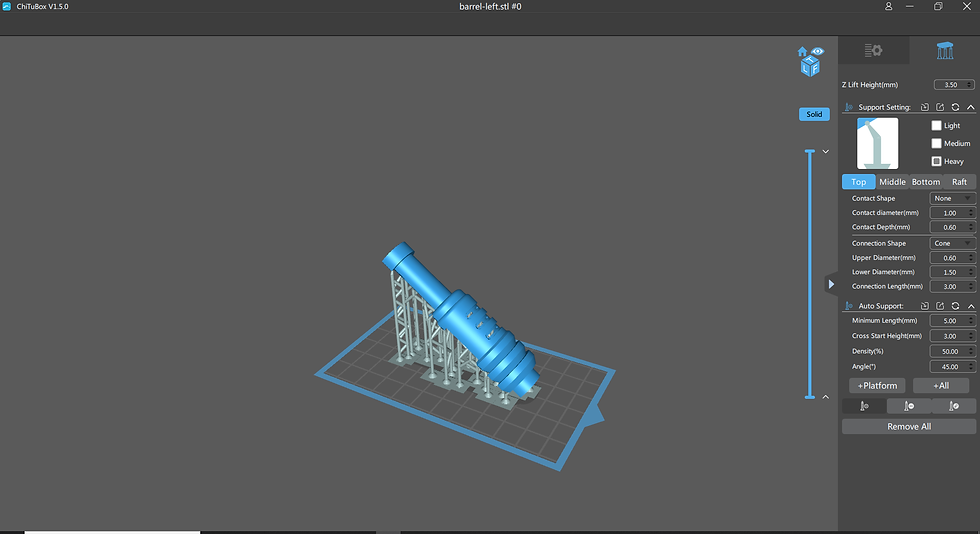This screenshot has width=980, height=534.
Task: Click the down chevron above the layer slider
Action: click(826, 151)
